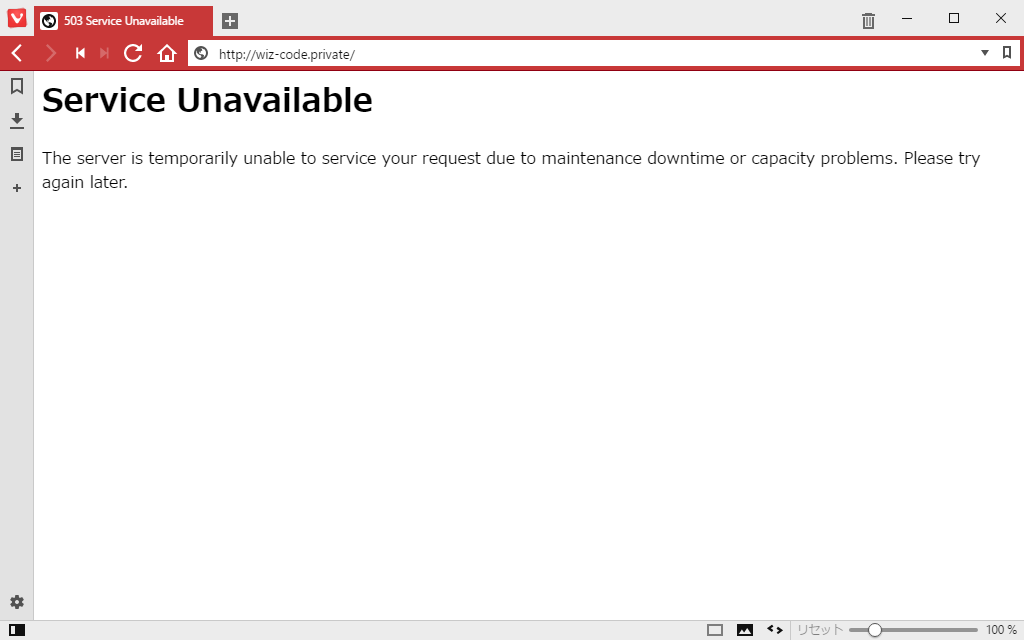
Task: Open the Vivaldi menu logo
Action: point(16,18)
